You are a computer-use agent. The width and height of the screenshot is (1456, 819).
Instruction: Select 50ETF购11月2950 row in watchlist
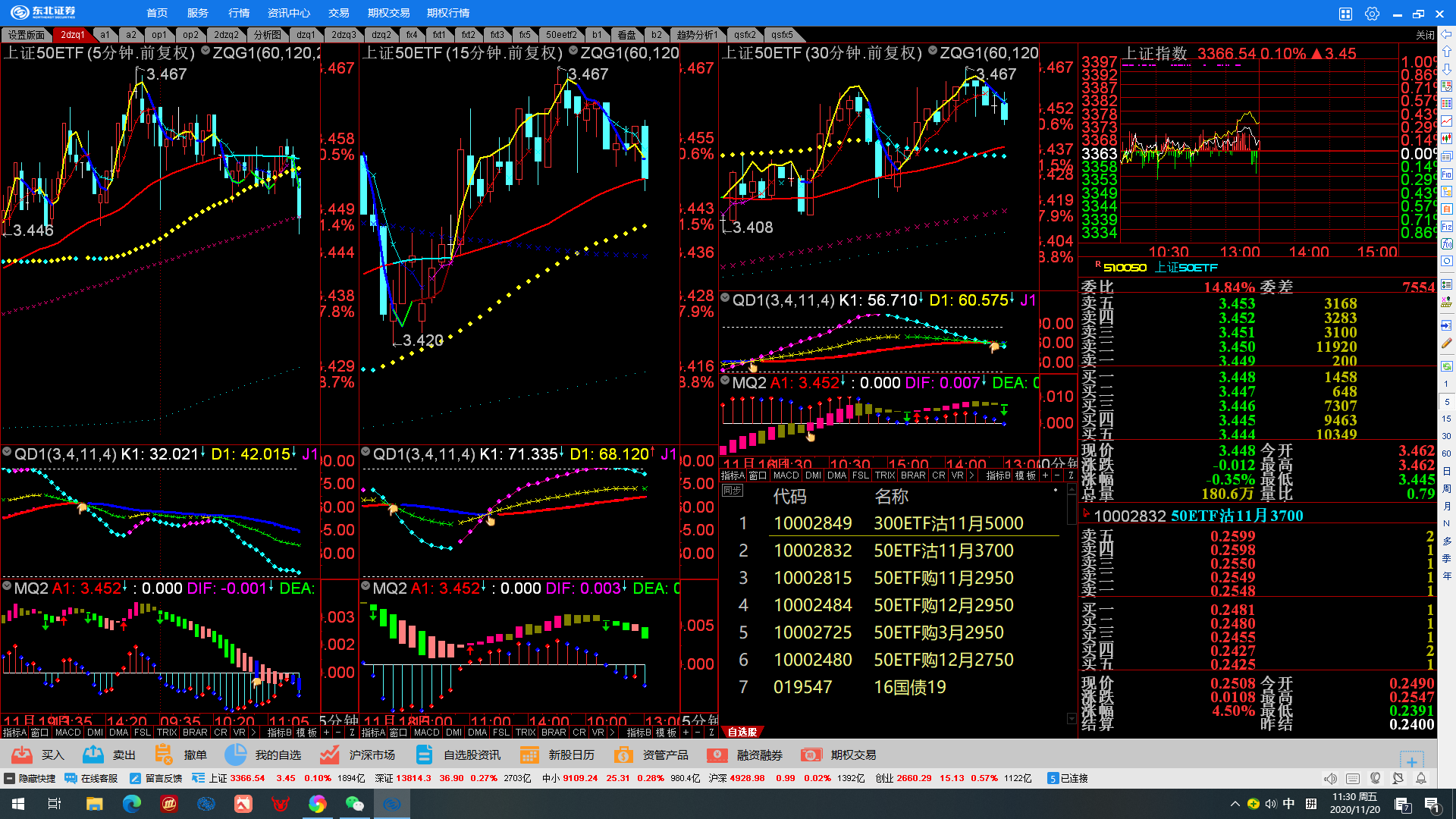[943, 578]
